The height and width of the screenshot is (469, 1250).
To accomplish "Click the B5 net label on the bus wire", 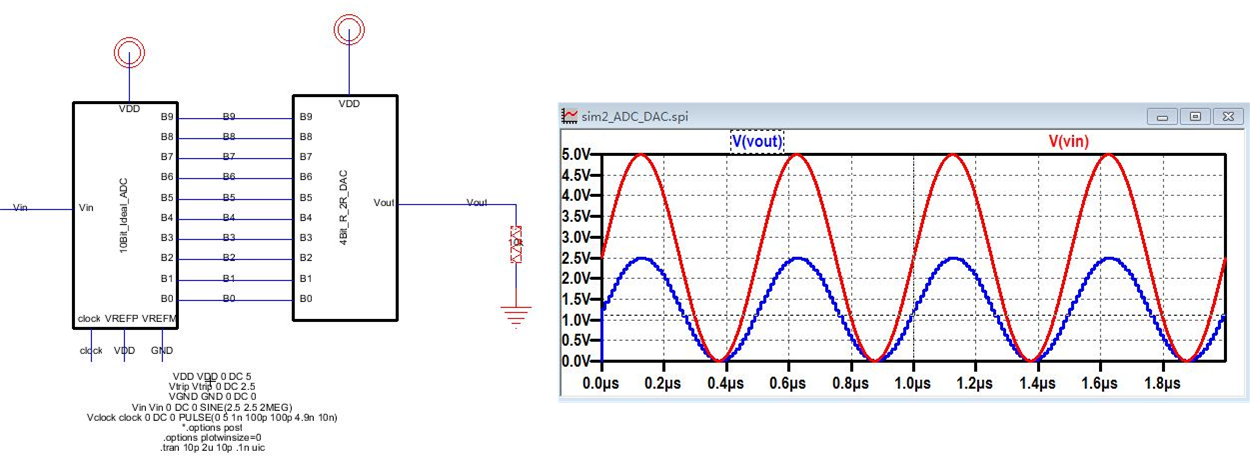I will pos(229,198).
